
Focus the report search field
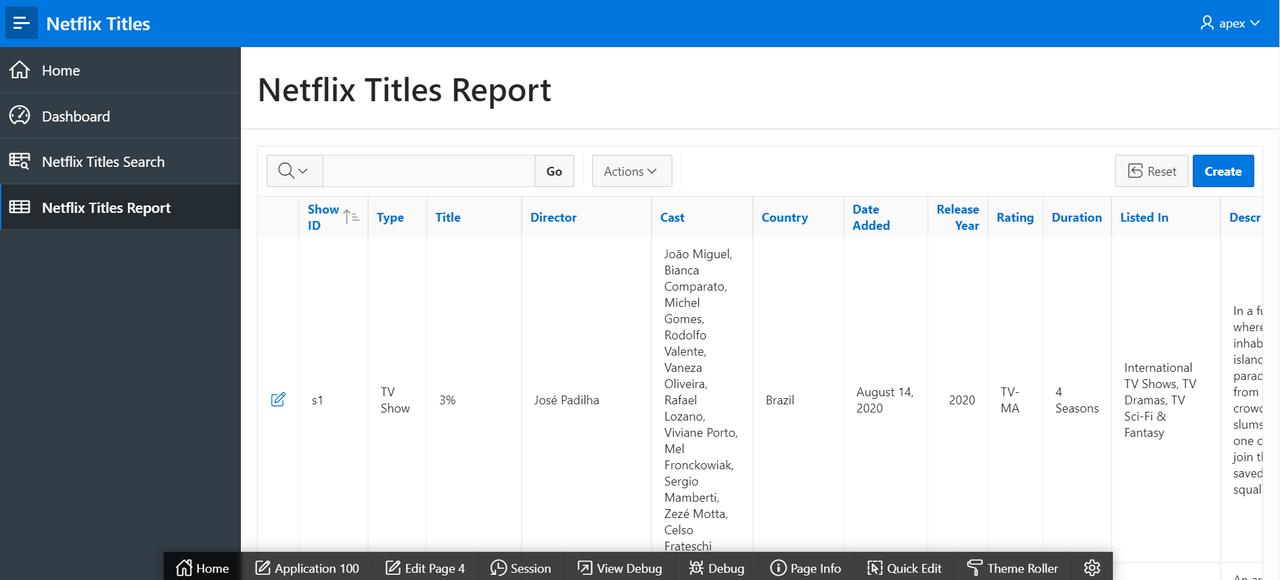coord(428,171)
